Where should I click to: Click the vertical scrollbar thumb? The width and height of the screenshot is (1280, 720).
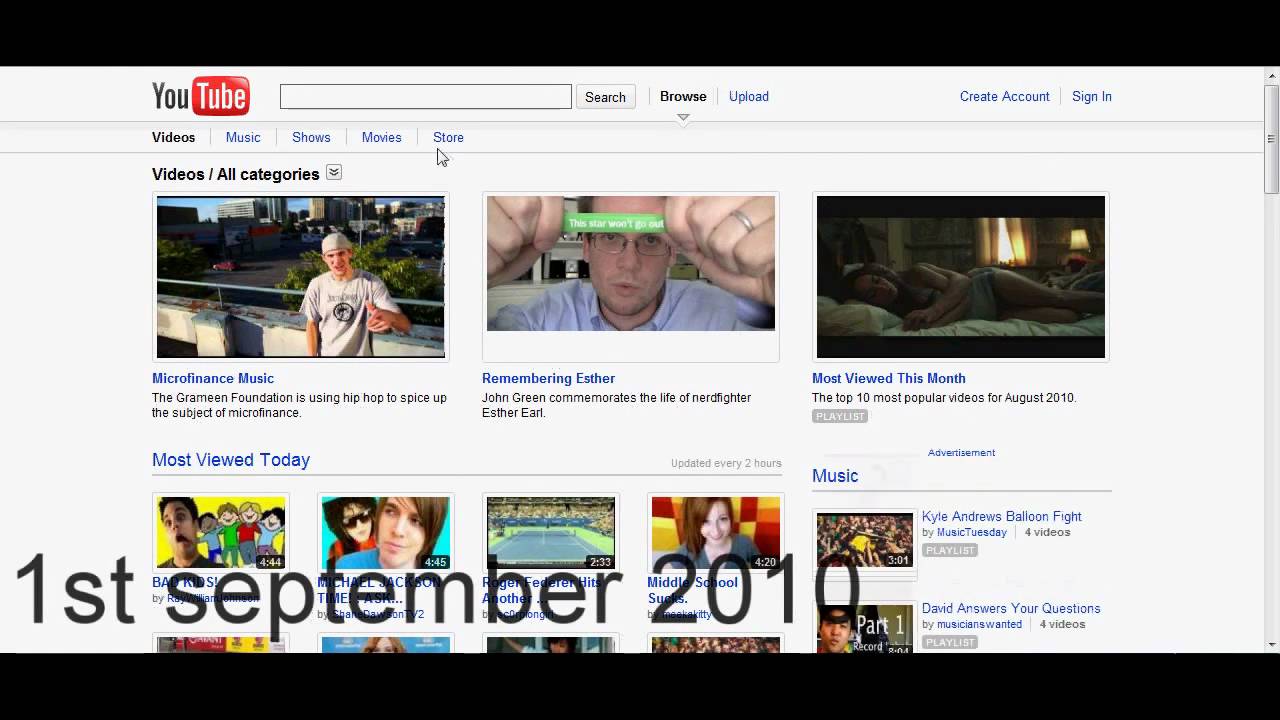coord(1271,139)
